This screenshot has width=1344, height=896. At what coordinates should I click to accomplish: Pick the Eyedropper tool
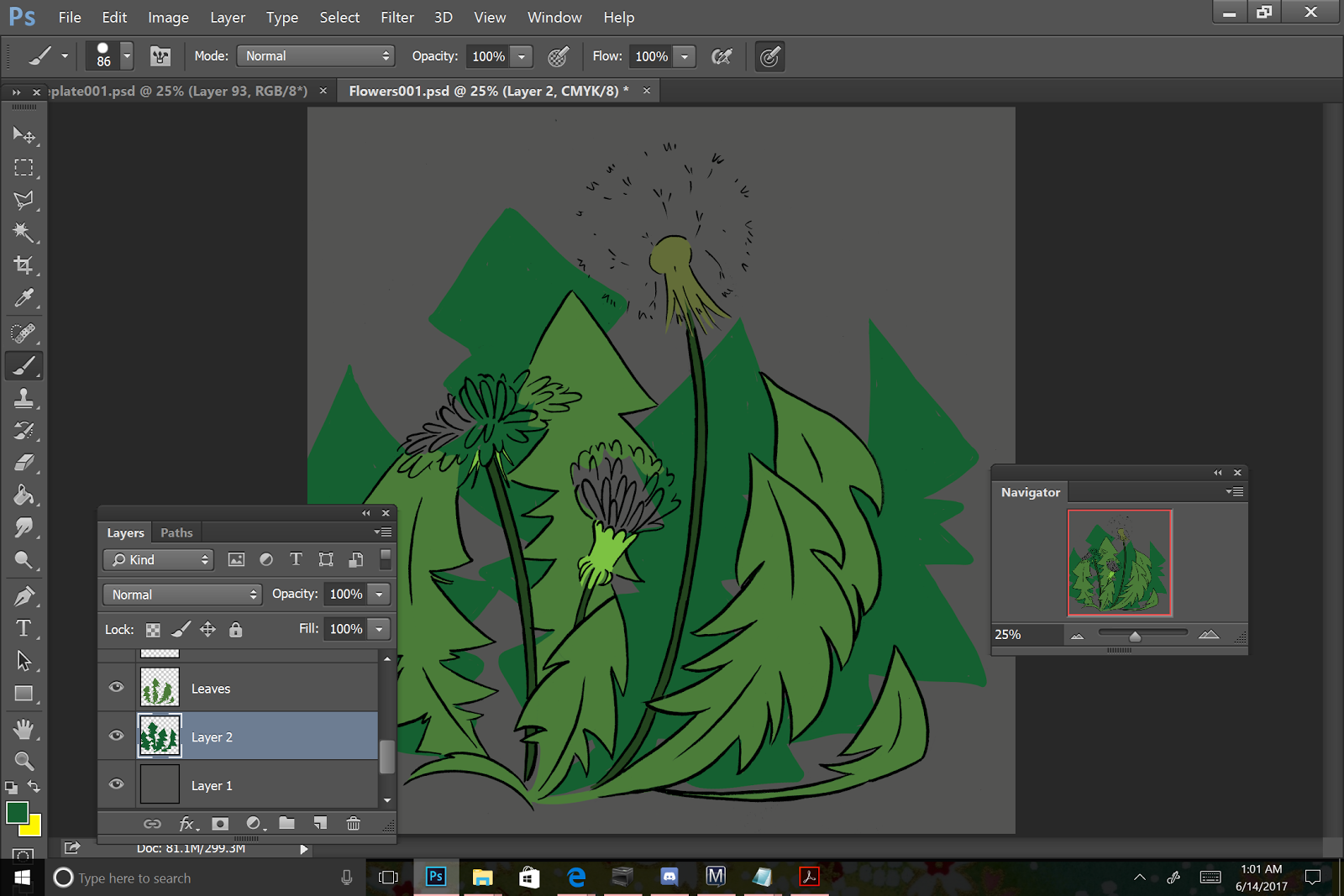click(24, 298)
